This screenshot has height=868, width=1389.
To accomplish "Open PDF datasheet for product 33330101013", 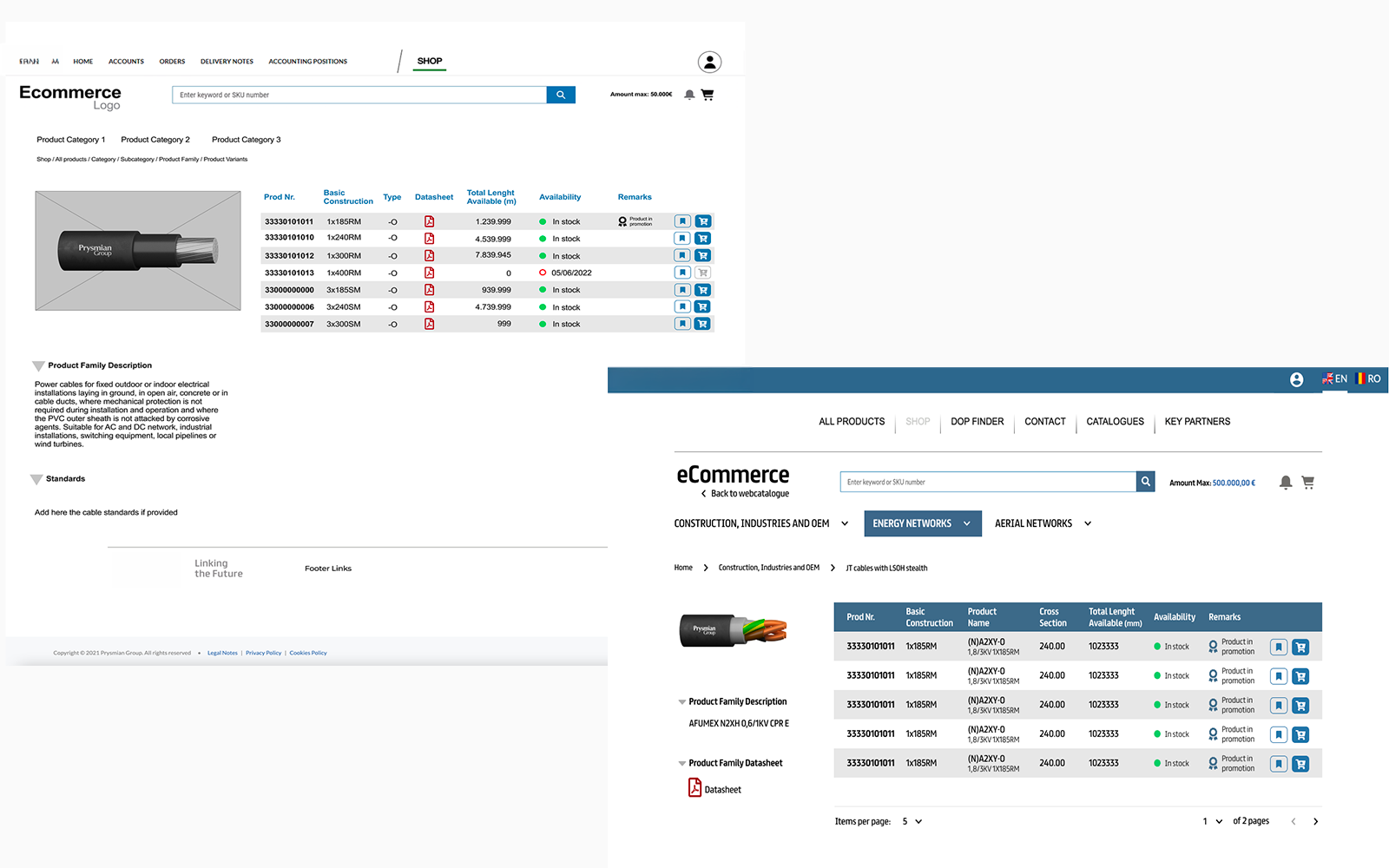I will point(429,273).
